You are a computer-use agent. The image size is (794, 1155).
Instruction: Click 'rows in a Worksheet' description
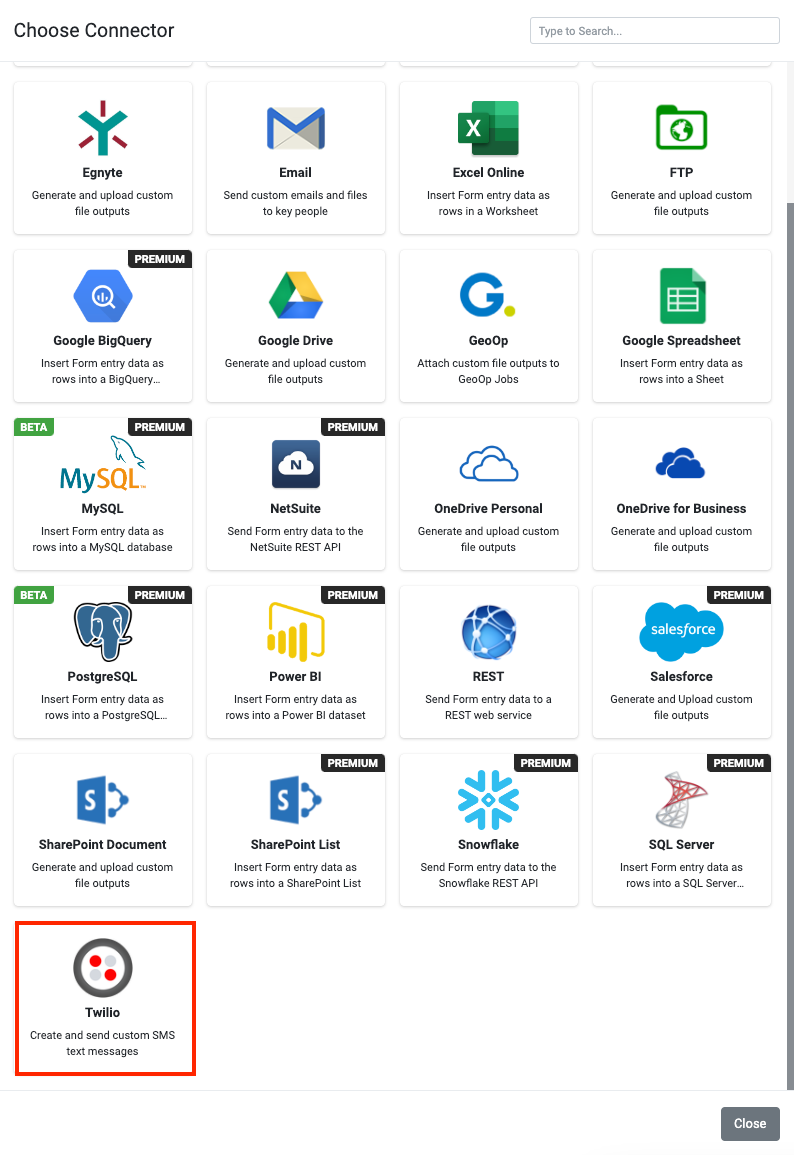click(x=488, y=211)
